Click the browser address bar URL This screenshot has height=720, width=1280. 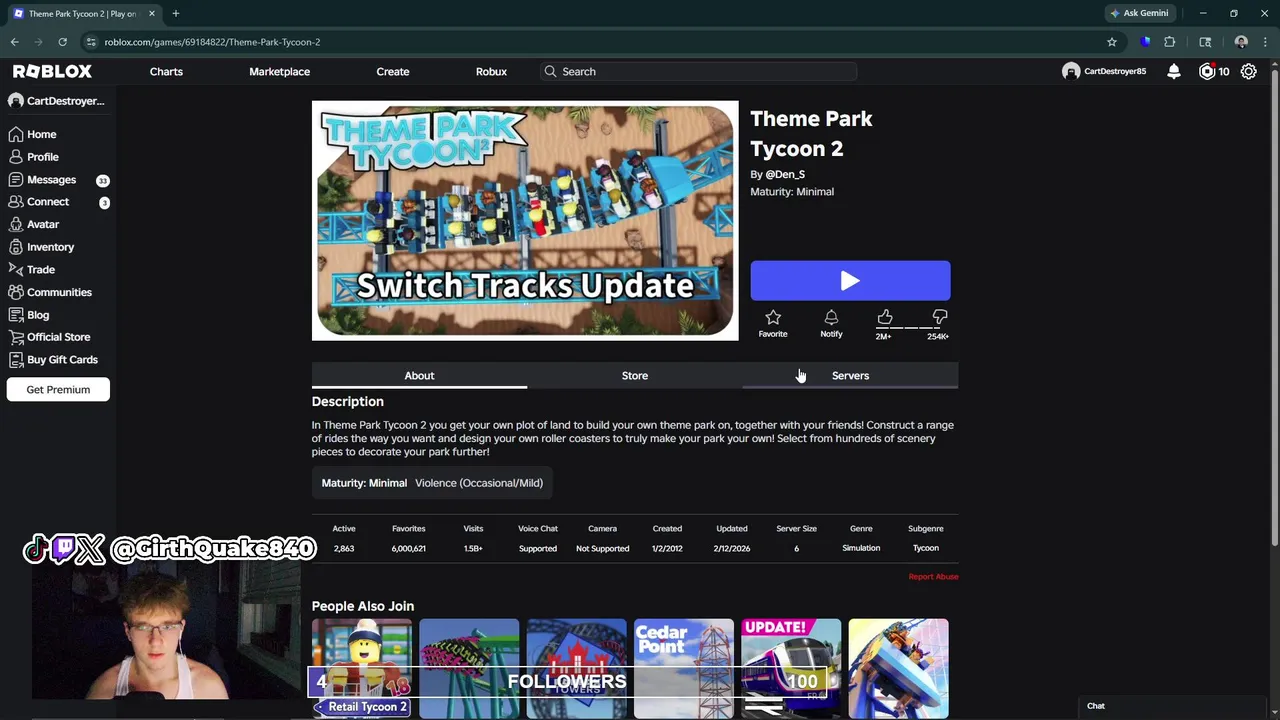212,42
